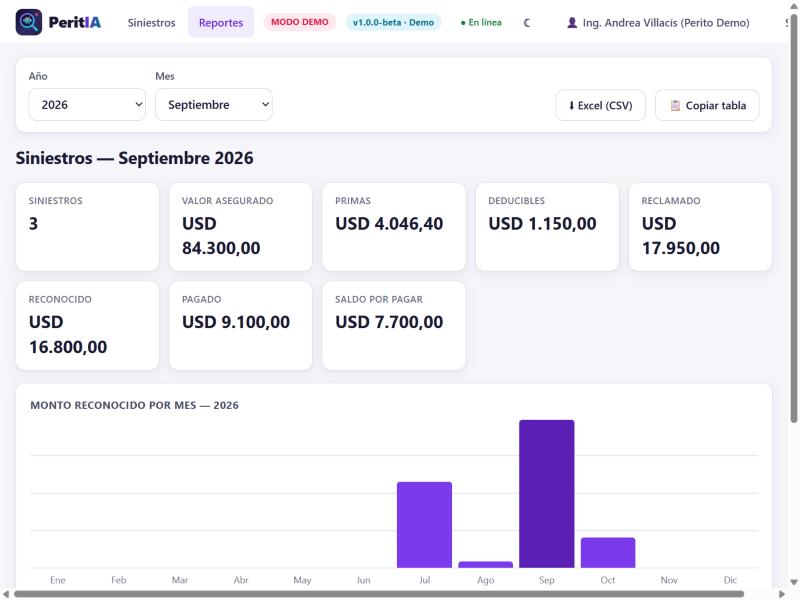
Task: Click the Reconocido USD 16.800,00 card
Action: point(87,326)
